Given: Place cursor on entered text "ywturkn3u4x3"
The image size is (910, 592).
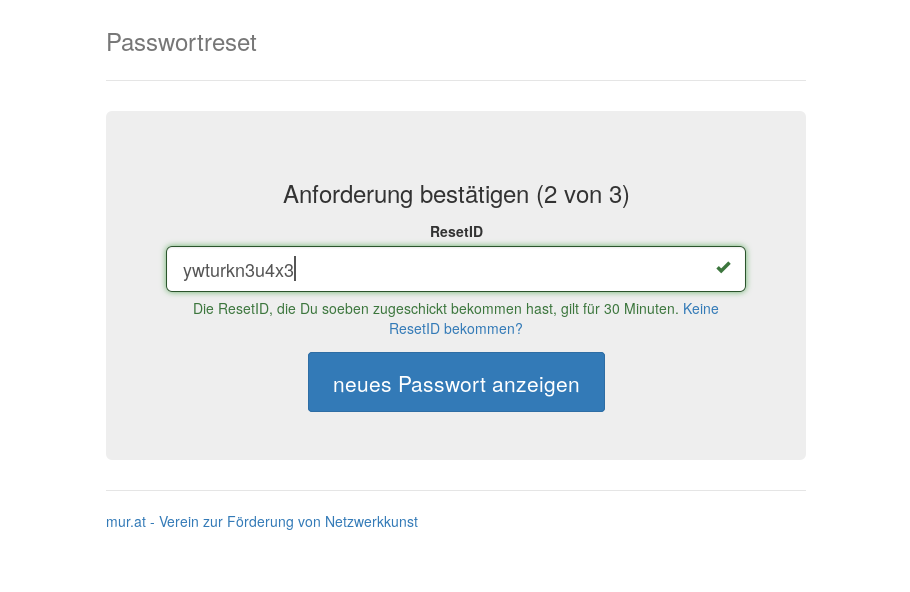Looking at the screenshot, I should [x=238, y=271].
